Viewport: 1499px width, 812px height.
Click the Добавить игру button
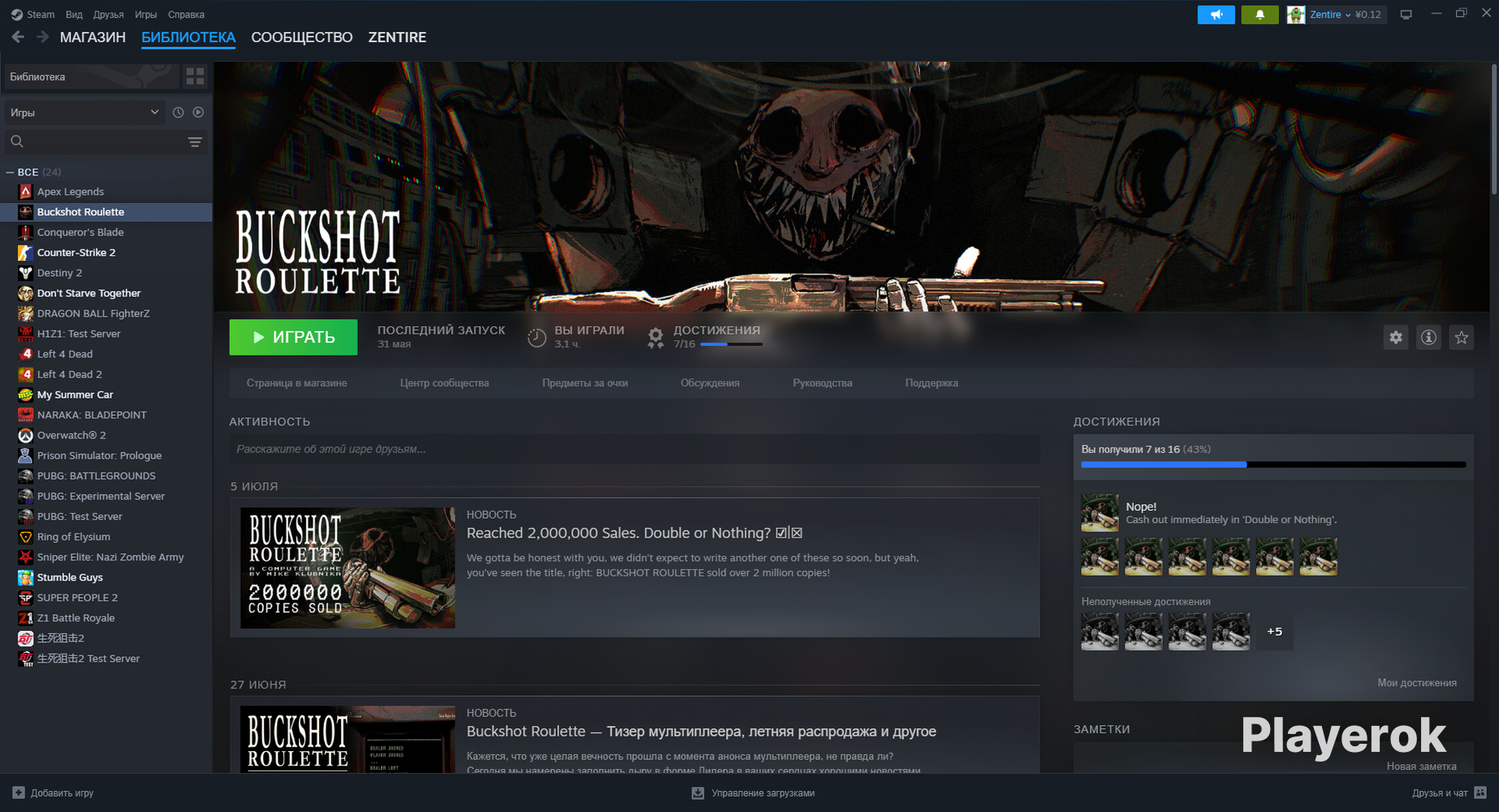point(53,793)
